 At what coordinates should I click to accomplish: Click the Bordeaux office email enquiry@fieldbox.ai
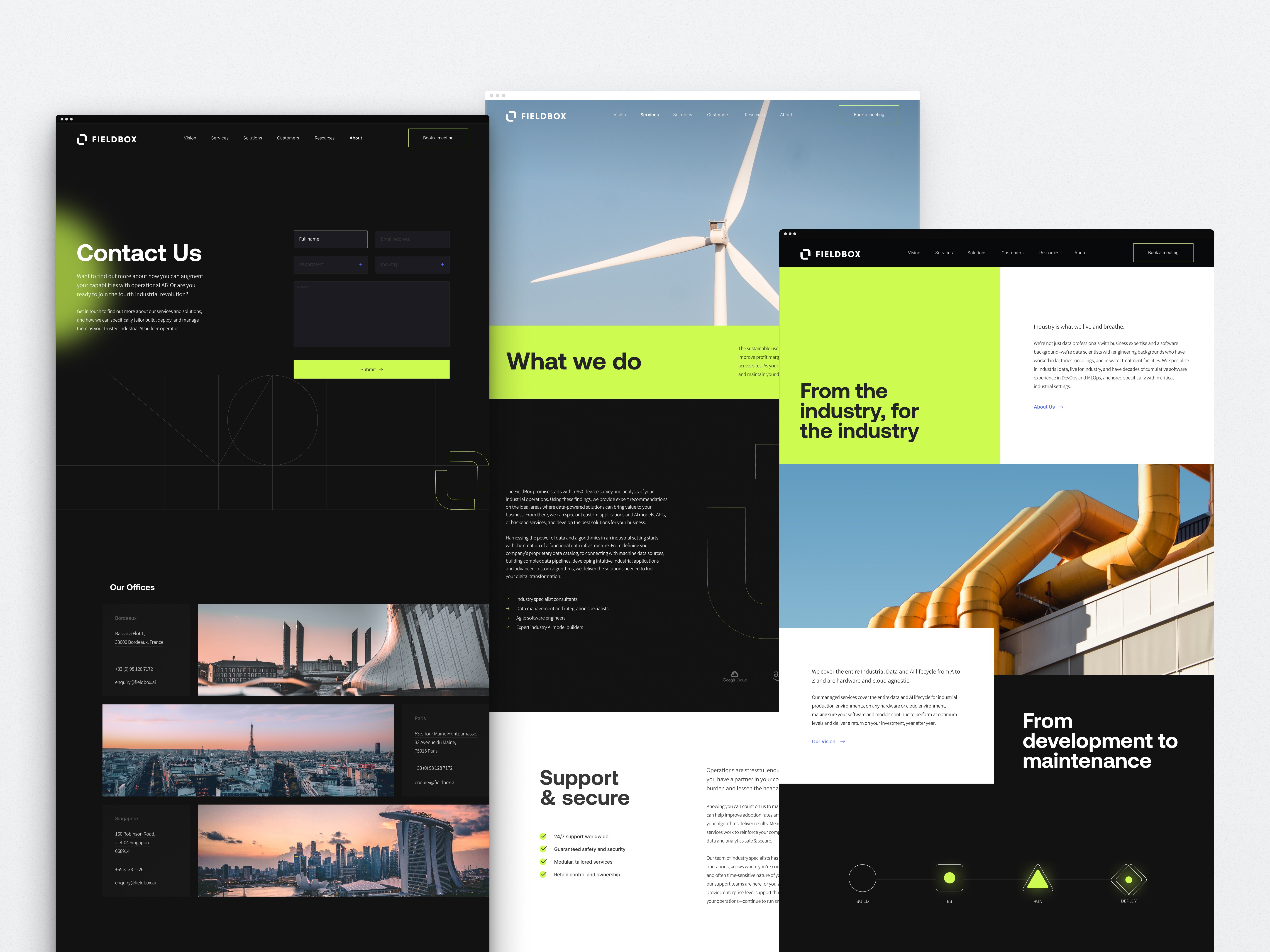point(135,682)
